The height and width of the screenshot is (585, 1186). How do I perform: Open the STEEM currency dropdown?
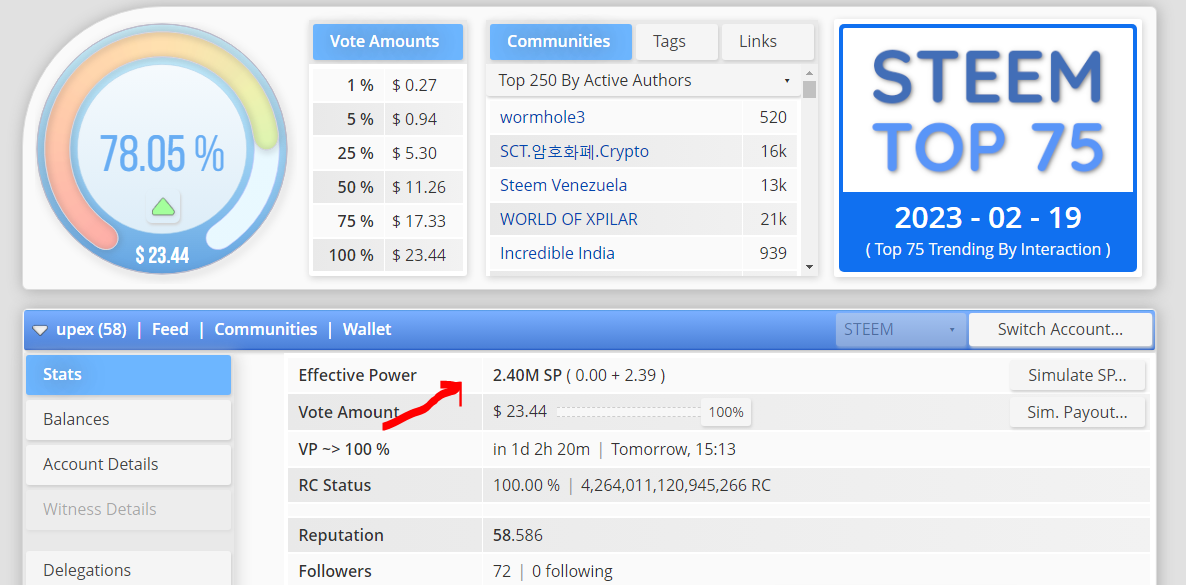[x=900, y=330]
